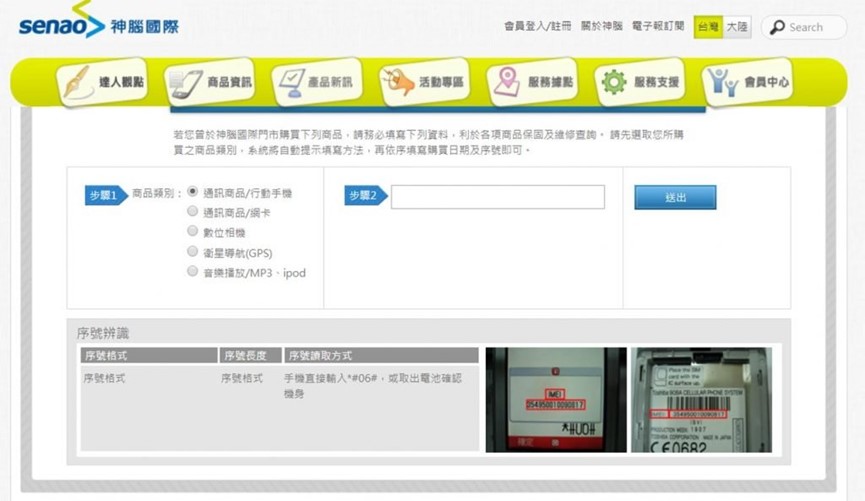Screen dimensions: 865x501
Task: Click the 會員登入/註冊 link
Action: (x=537, y=26)
